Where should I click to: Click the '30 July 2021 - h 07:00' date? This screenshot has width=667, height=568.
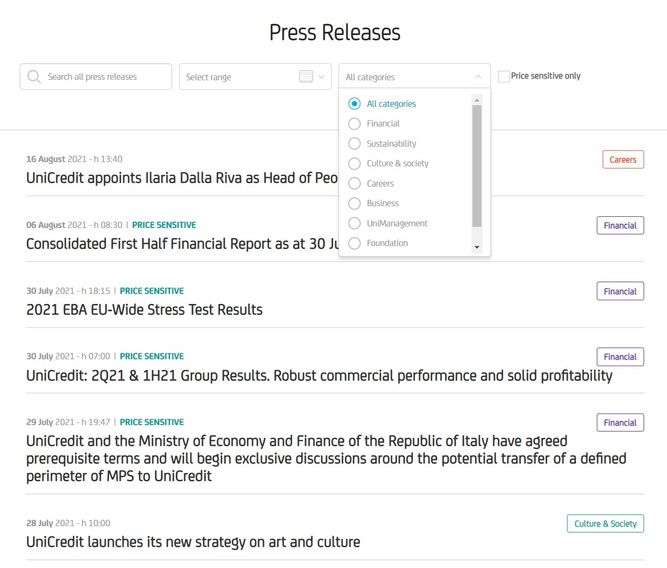point(68,357)
